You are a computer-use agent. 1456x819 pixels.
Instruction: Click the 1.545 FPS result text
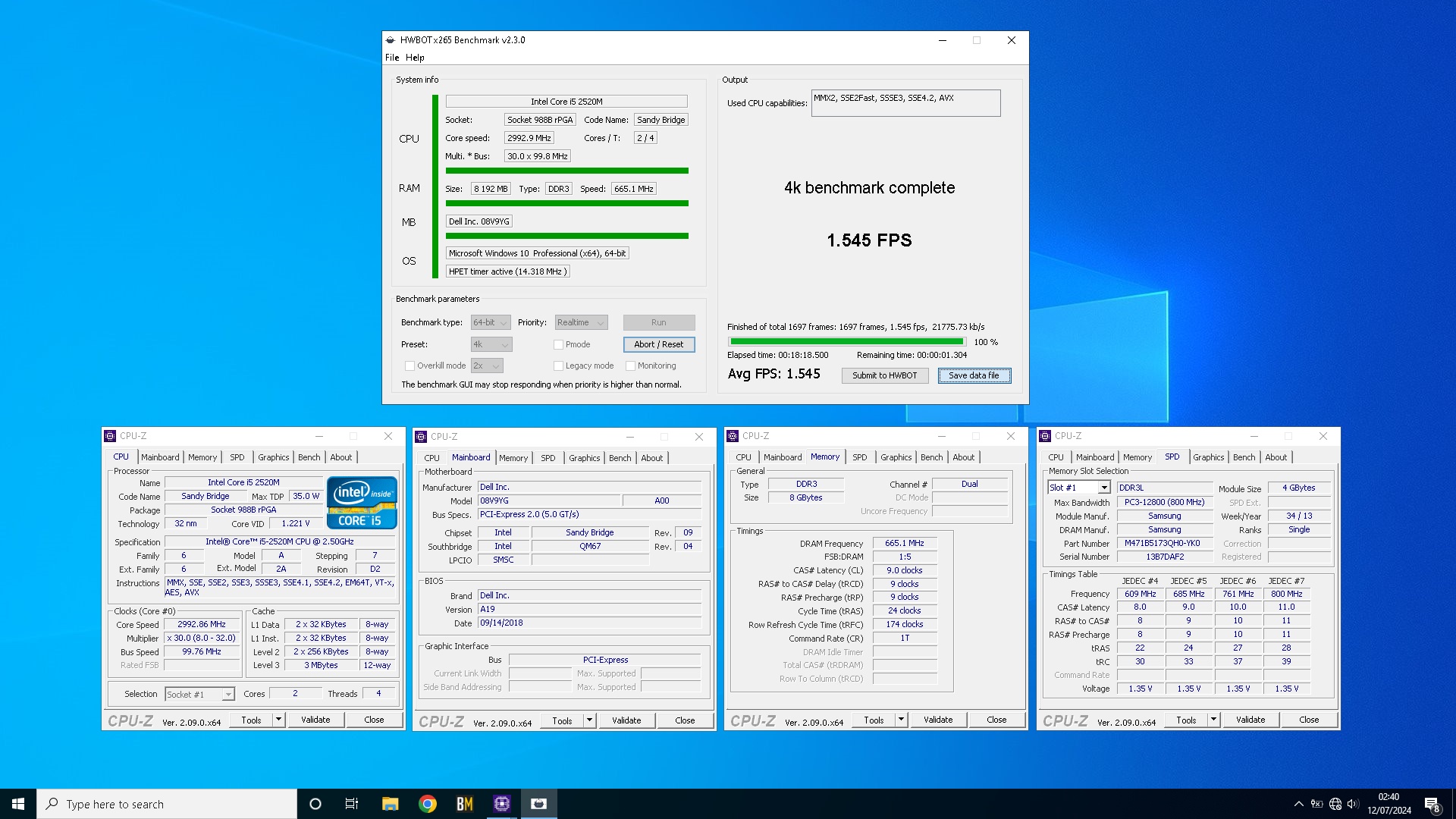pos(869,240)
